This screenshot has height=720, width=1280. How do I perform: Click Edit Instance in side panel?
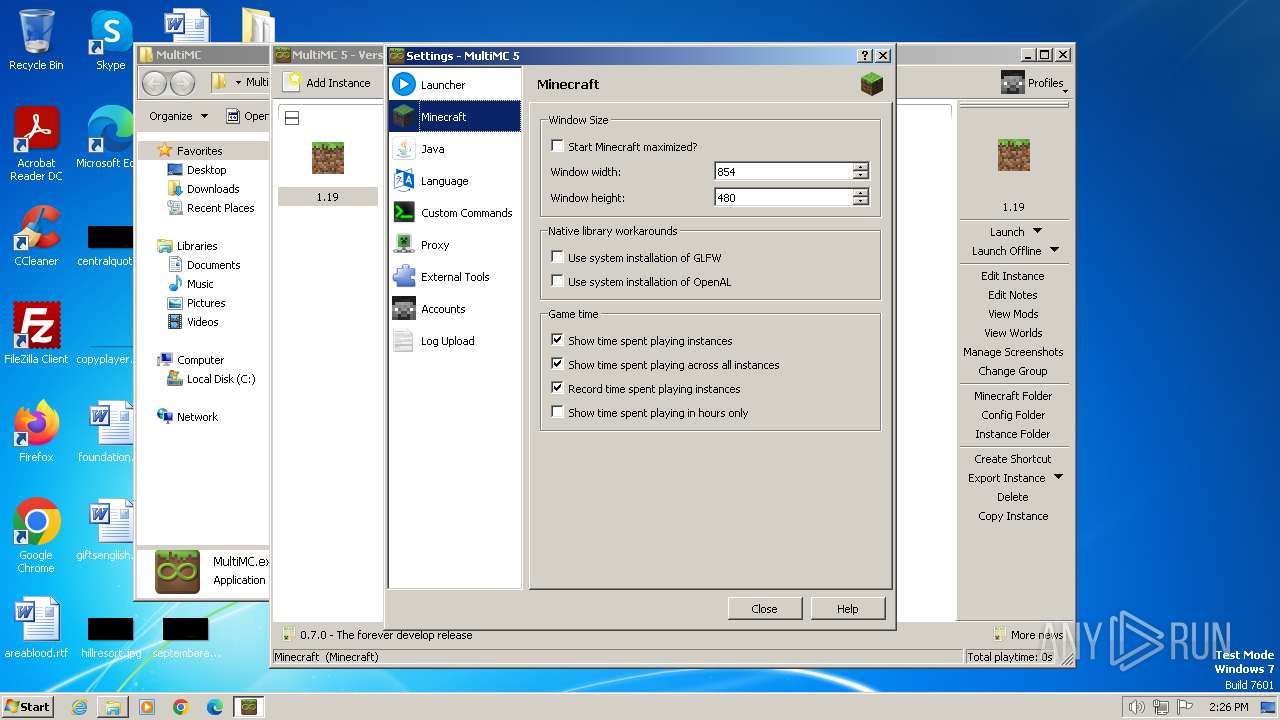coord(1012,275)
